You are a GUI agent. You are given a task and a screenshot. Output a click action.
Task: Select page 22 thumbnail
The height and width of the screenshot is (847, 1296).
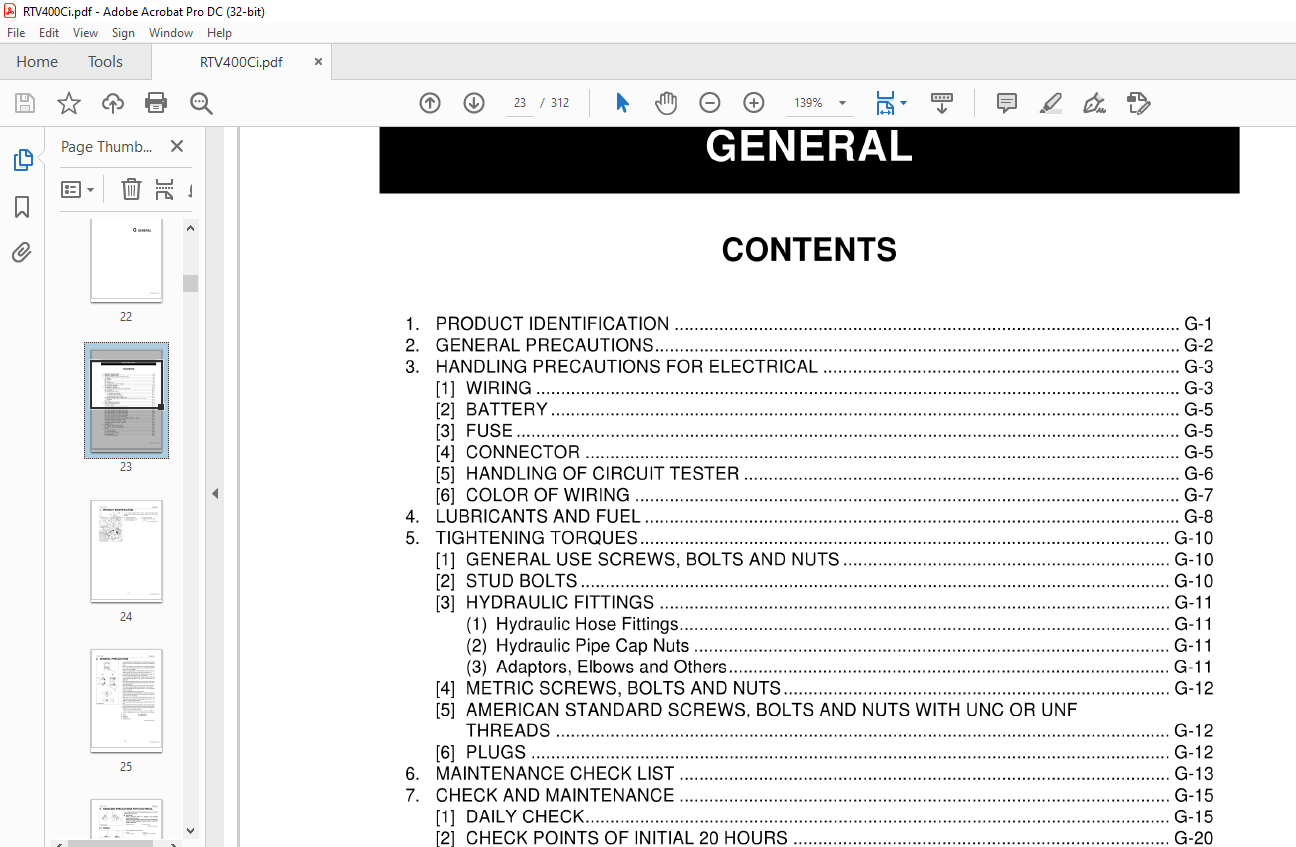[x=126, y=260]
